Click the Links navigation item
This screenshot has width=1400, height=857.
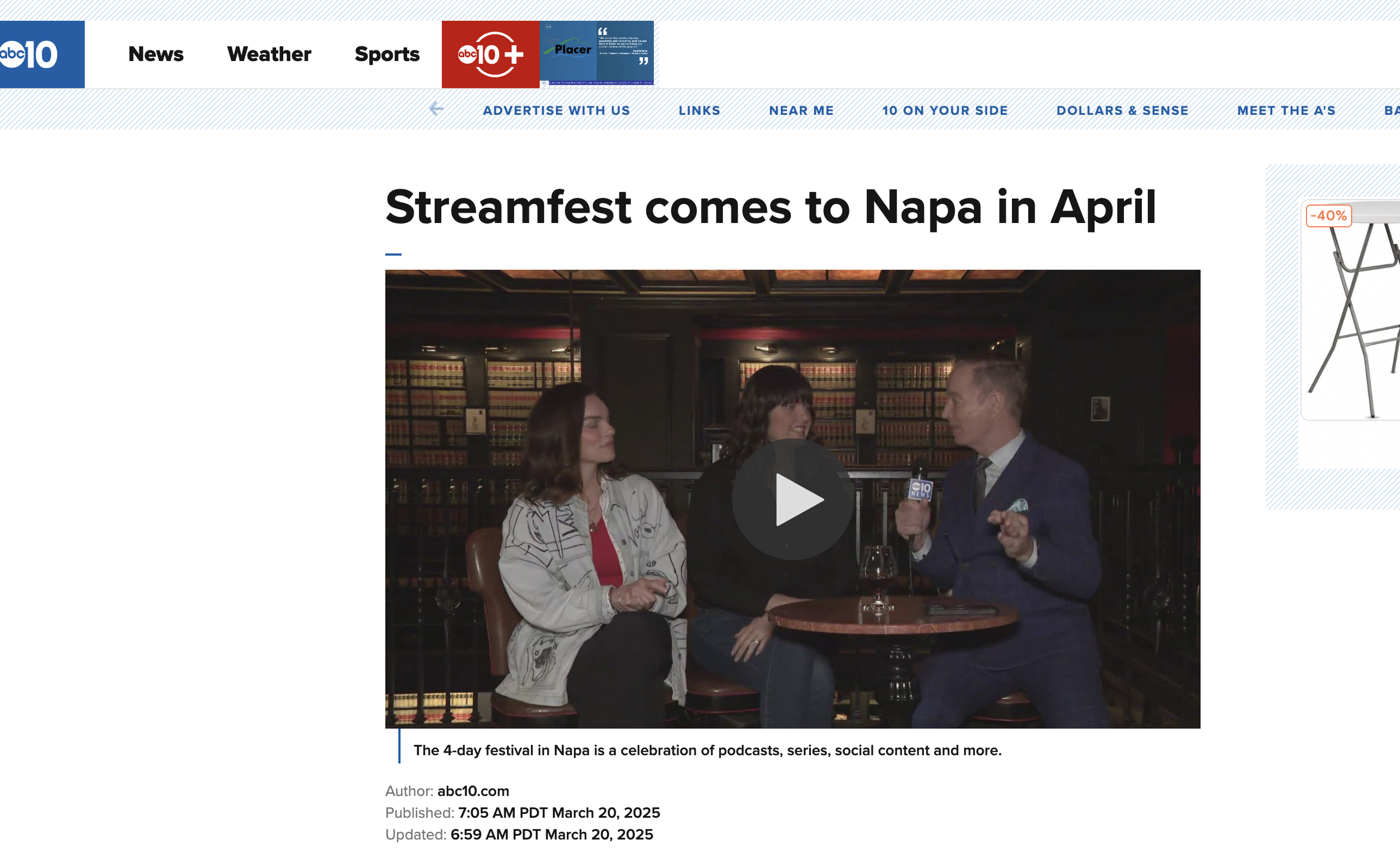click(x=699, y=110)
